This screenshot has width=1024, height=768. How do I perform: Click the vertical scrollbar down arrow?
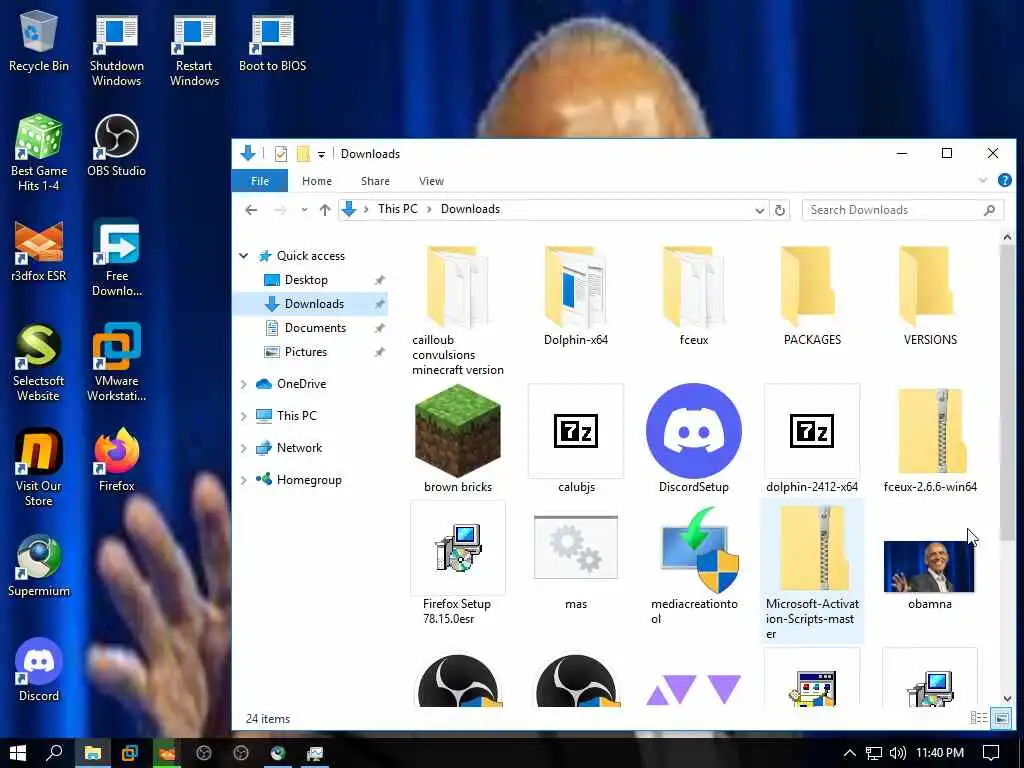tap(1007, 698)
